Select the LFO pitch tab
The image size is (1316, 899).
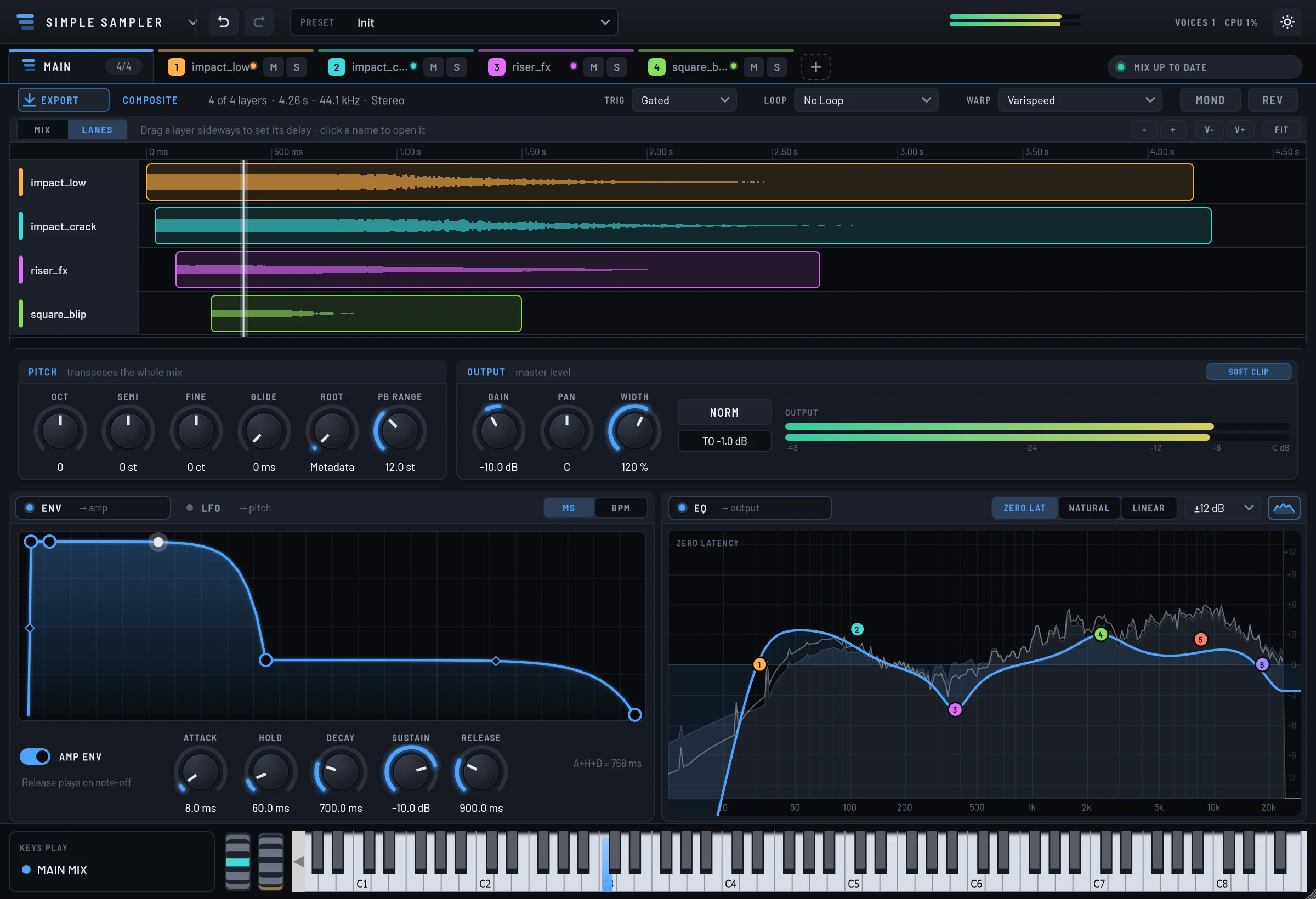tap(229, 508)
